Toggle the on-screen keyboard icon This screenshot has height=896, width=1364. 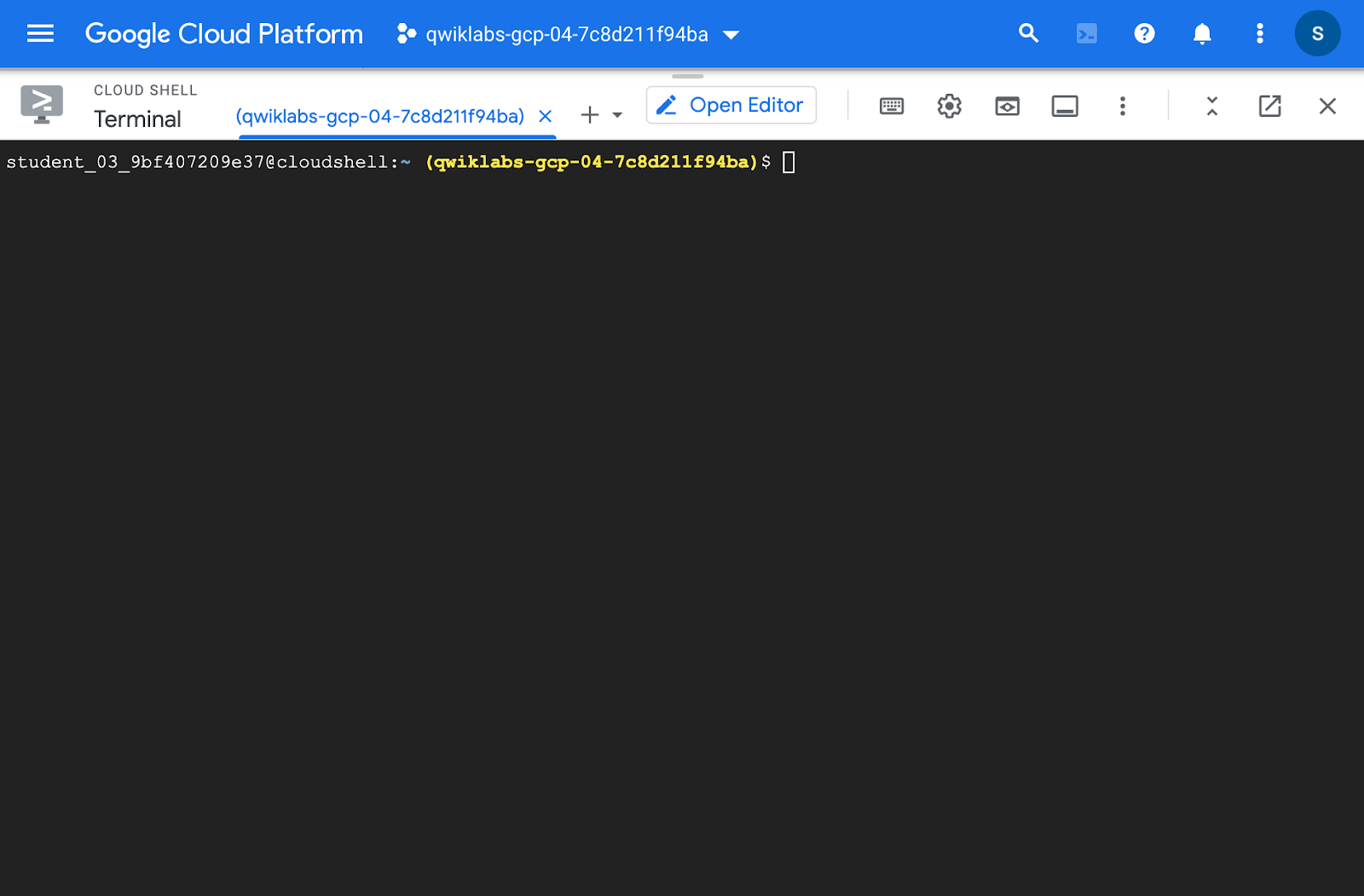click(x=892, y=106)
